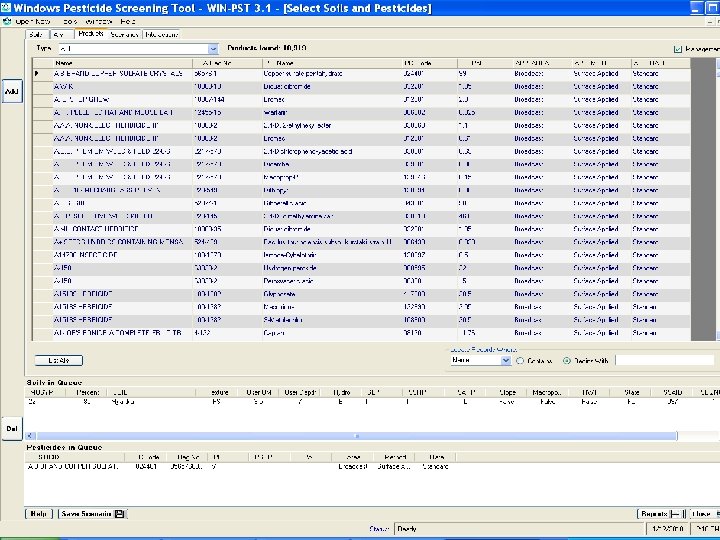This screenshot has width=720, height=540.
Task: Select the Warfarin ingredient row
Action: 361,112
